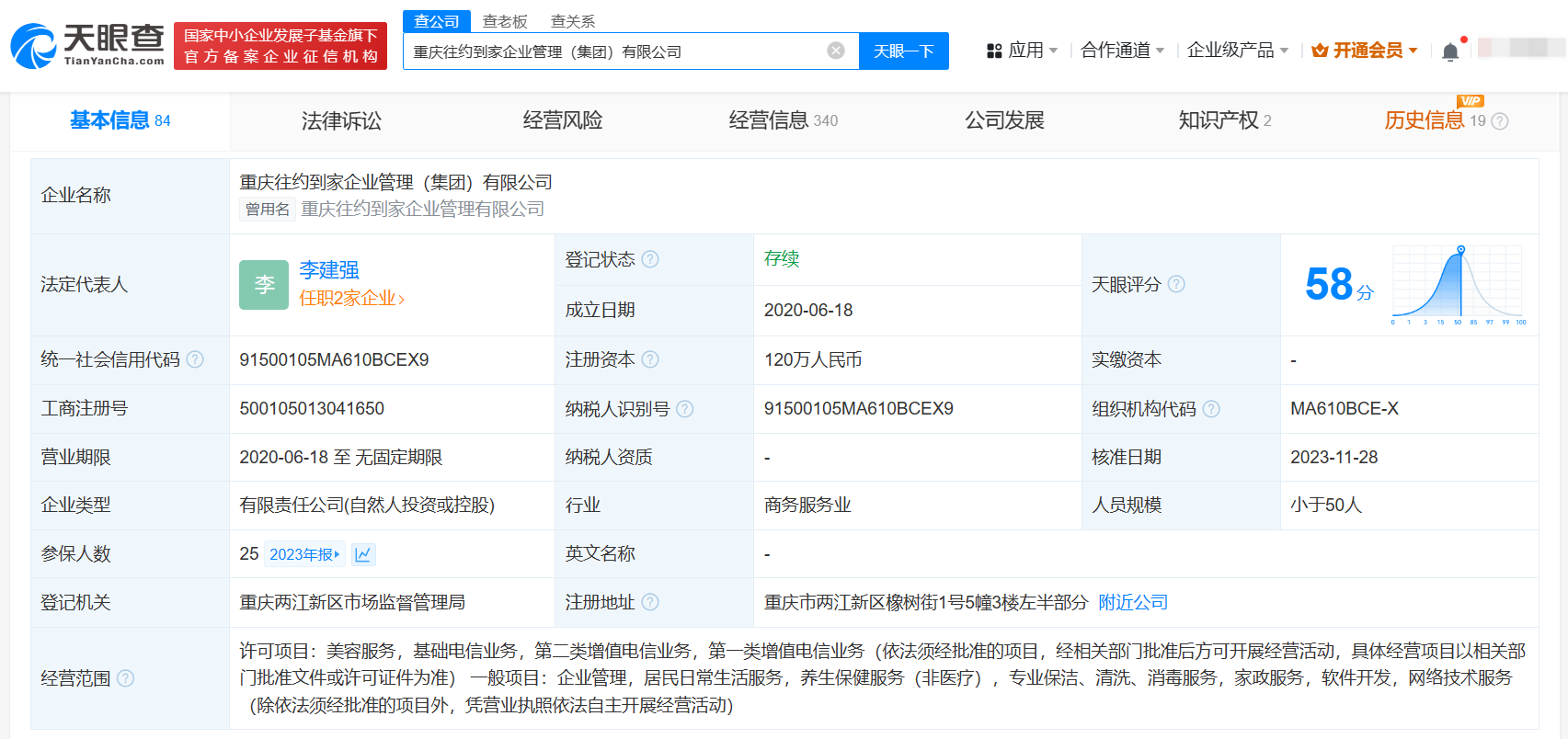Click the help icon beside 统一社会信用代码
This screenshot has height=739, width=1568.
point(195,359)
